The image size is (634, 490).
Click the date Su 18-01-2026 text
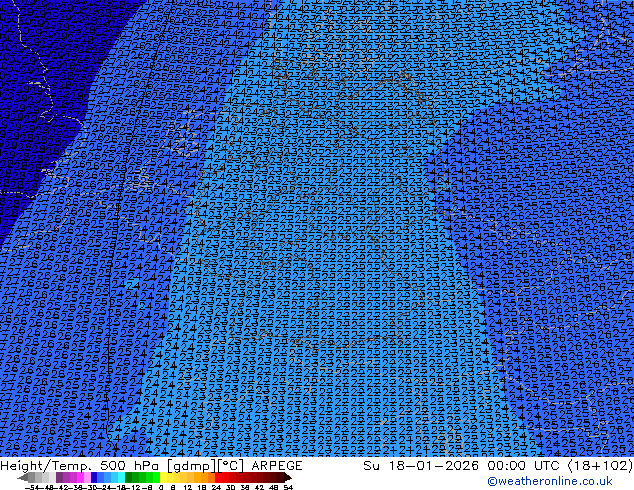(x=421, y=466)
